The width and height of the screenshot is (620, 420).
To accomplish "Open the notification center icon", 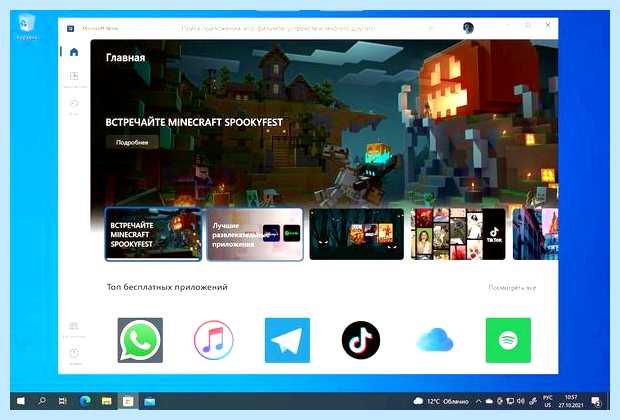I will (596, 402).
